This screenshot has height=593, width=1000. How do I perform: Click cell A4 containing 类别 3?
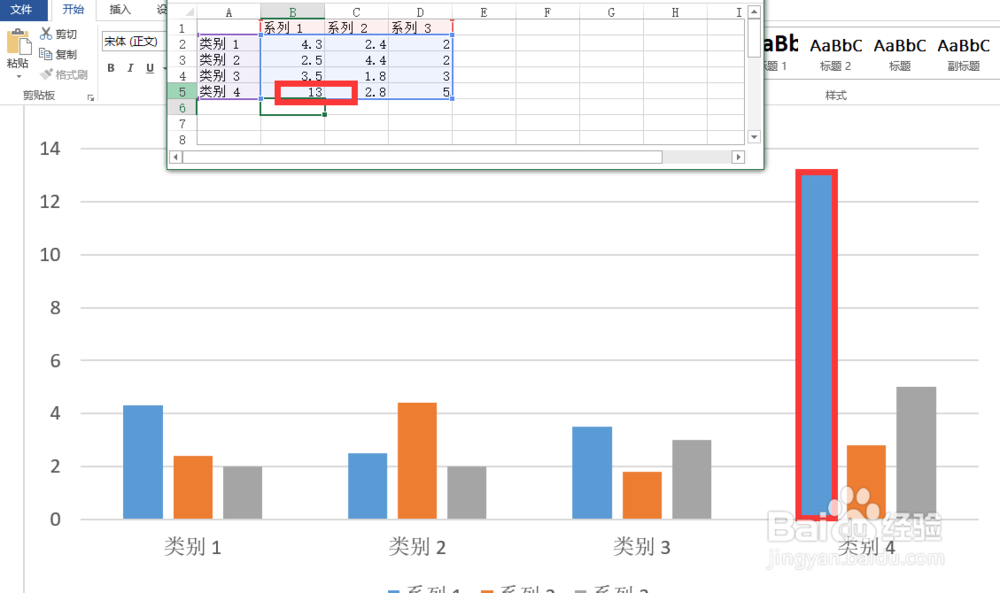click(x=228, y=75)
